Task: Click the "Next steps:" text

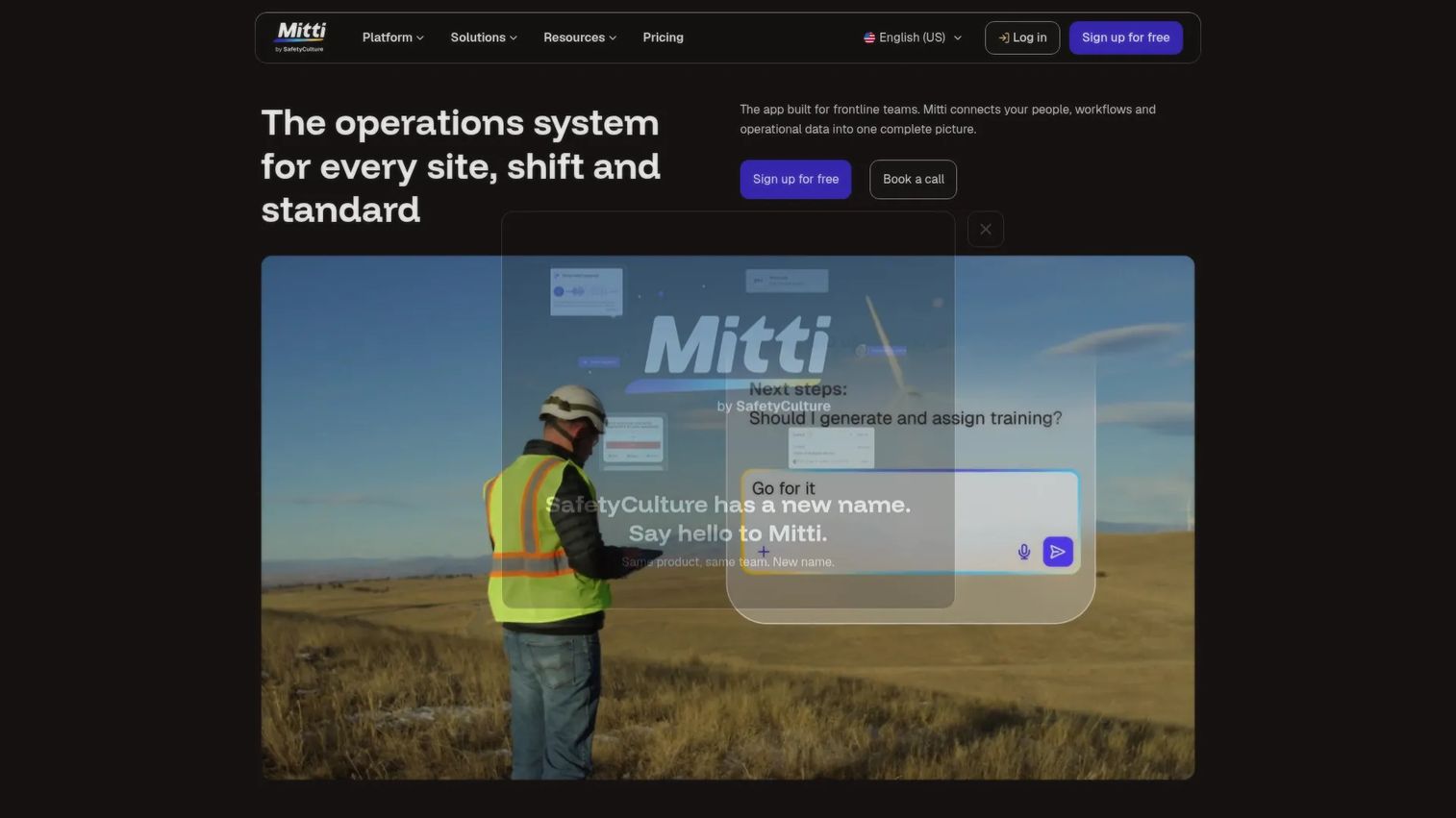Action: click(797, 389)
